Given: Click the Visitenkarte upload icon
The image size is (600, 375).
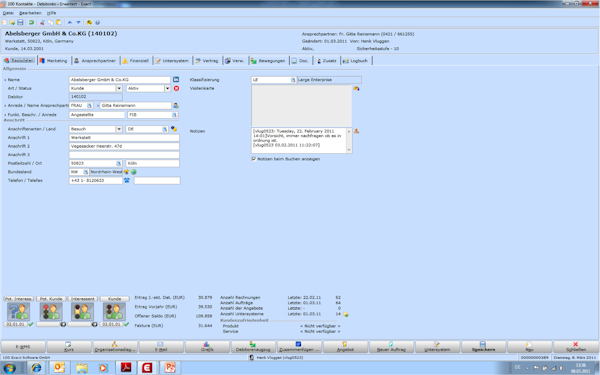Looking at the screenshot, I should pyautogui.click(x=356, y=88).
